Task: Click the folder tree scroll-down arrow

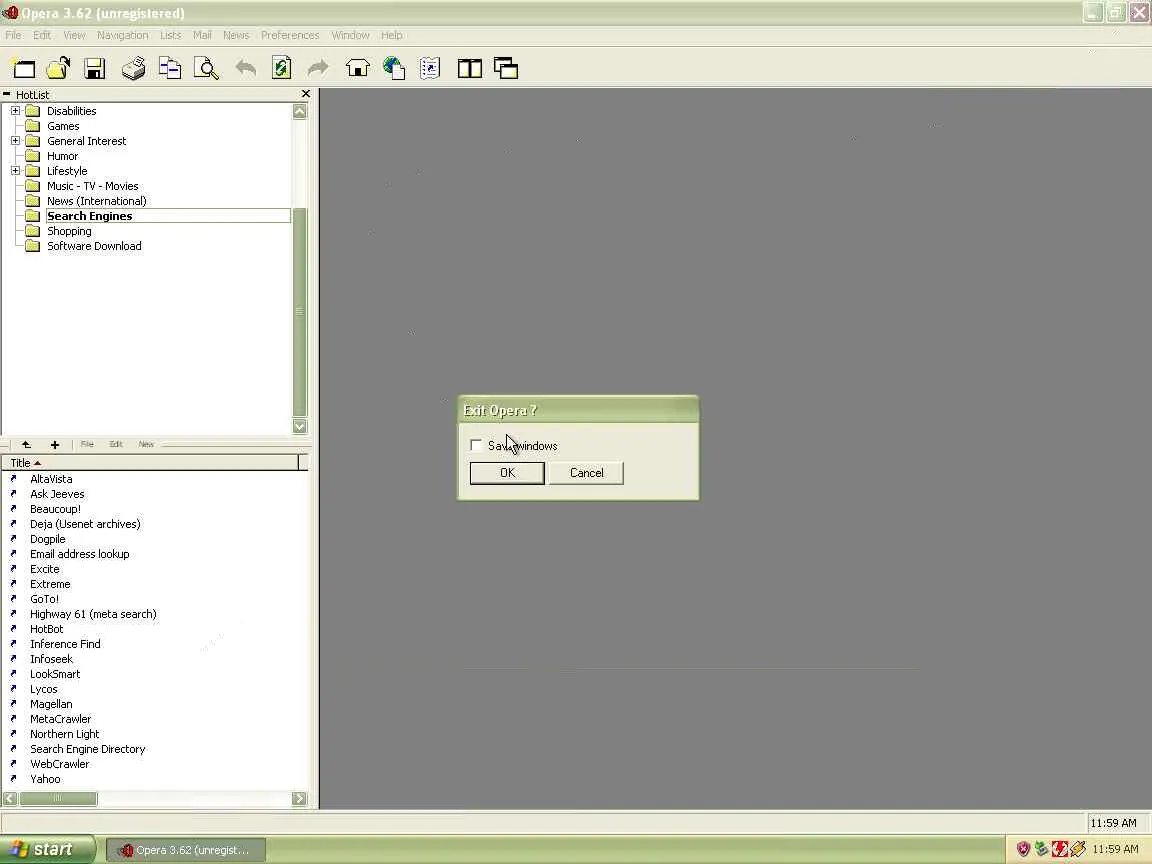Action: [x=300, y=426]
